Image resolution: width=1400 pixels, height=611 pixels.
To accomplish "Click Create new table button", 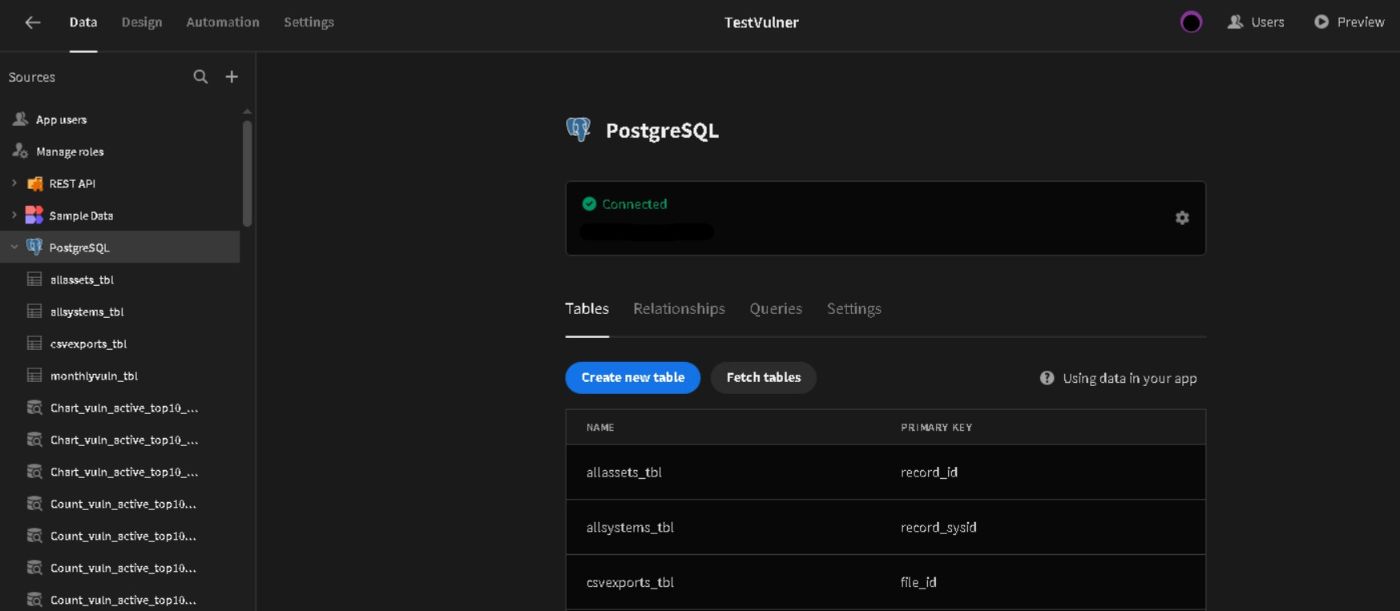I will [x=633, y=378].
